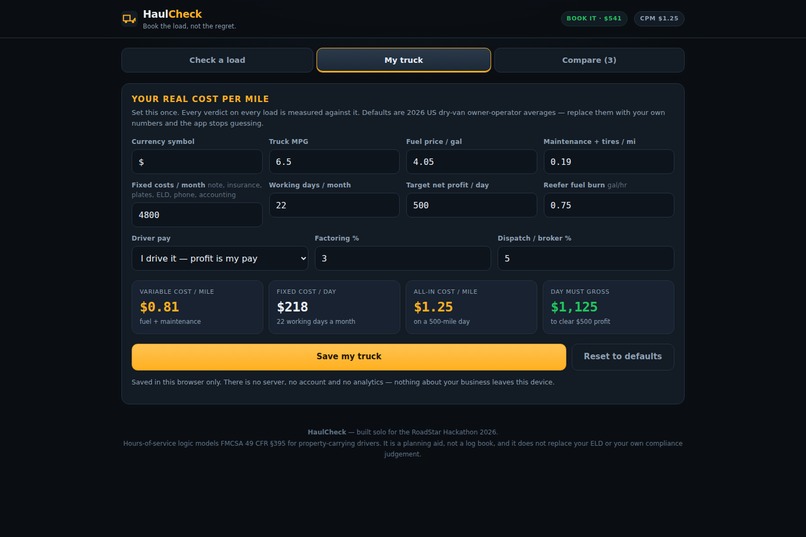Open the Driver pay dropdown

tap(220, 258)
